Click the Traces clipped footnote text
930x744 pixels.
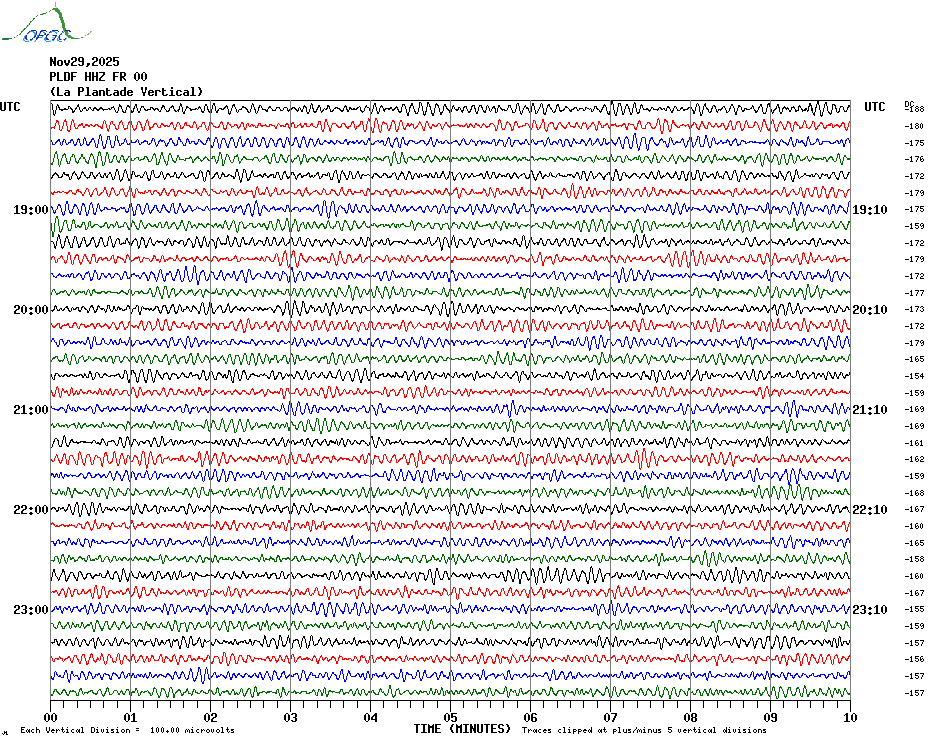pyautogui.click(x=644, y=730)
